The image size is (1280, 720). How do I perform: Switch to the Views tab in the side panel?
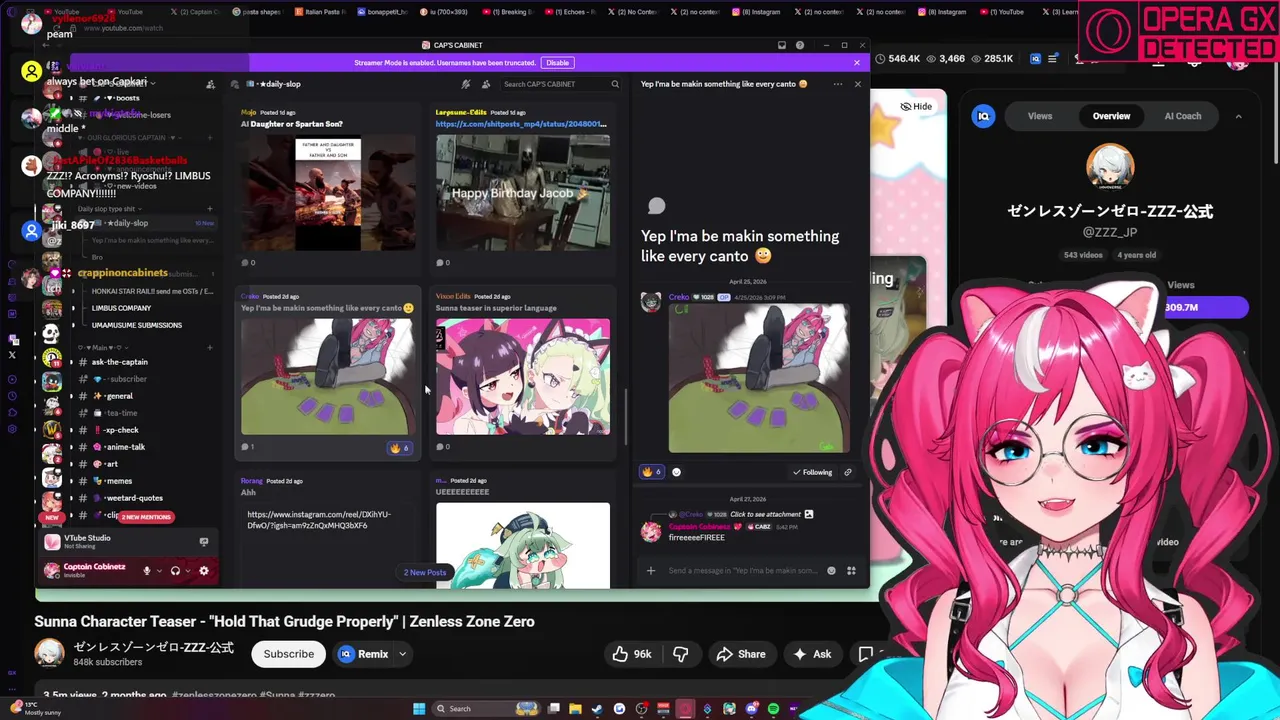click(x=1040, y=116)
